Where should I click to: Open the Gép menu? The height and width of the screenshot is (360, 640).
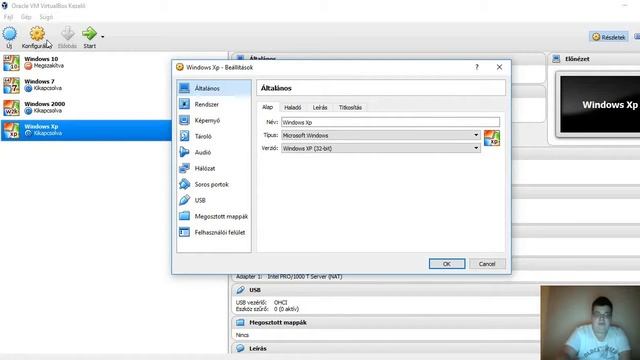click(26, 17)
